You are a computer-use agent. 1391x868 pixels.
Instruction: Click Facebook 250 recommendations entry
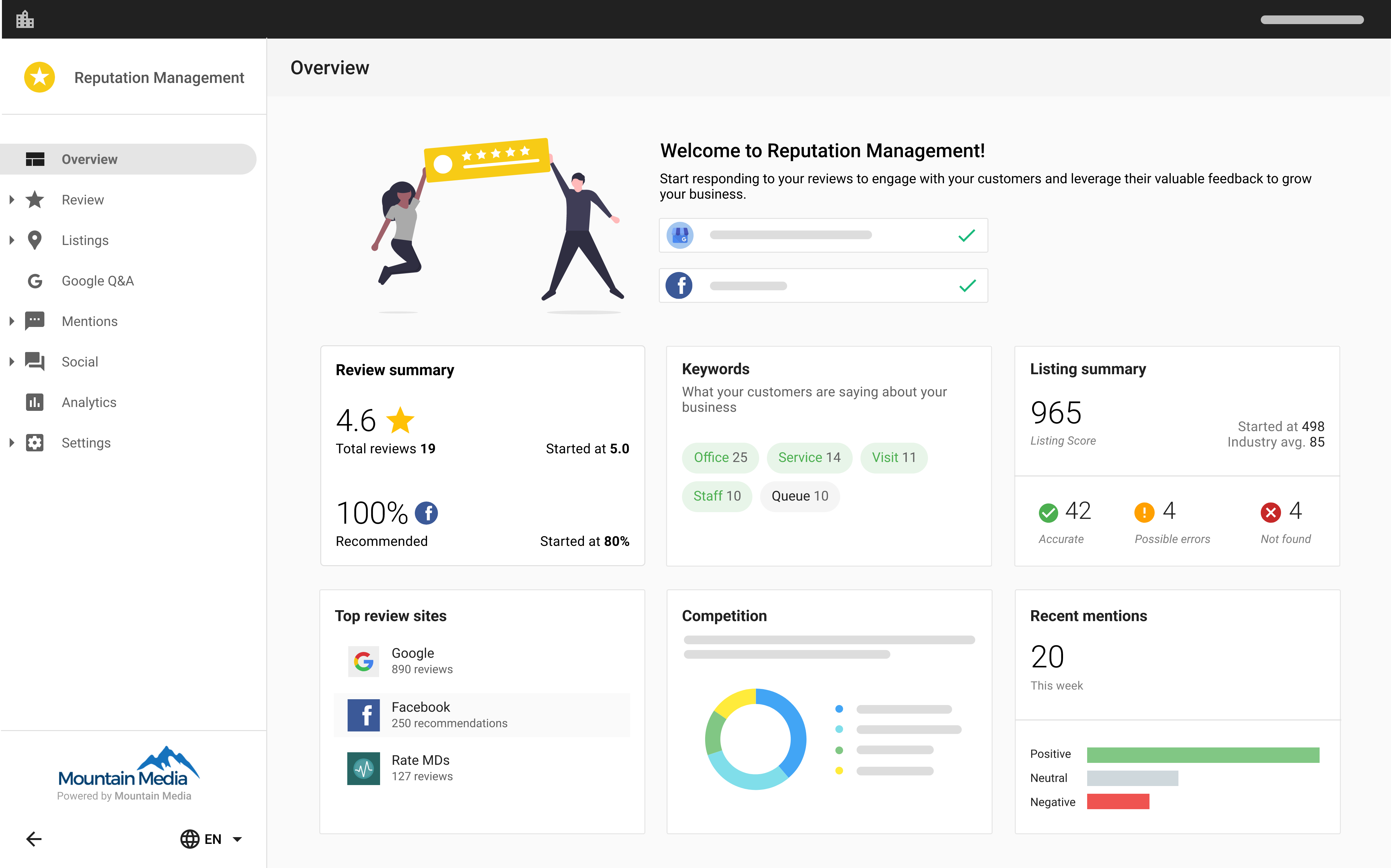[449, 714]
